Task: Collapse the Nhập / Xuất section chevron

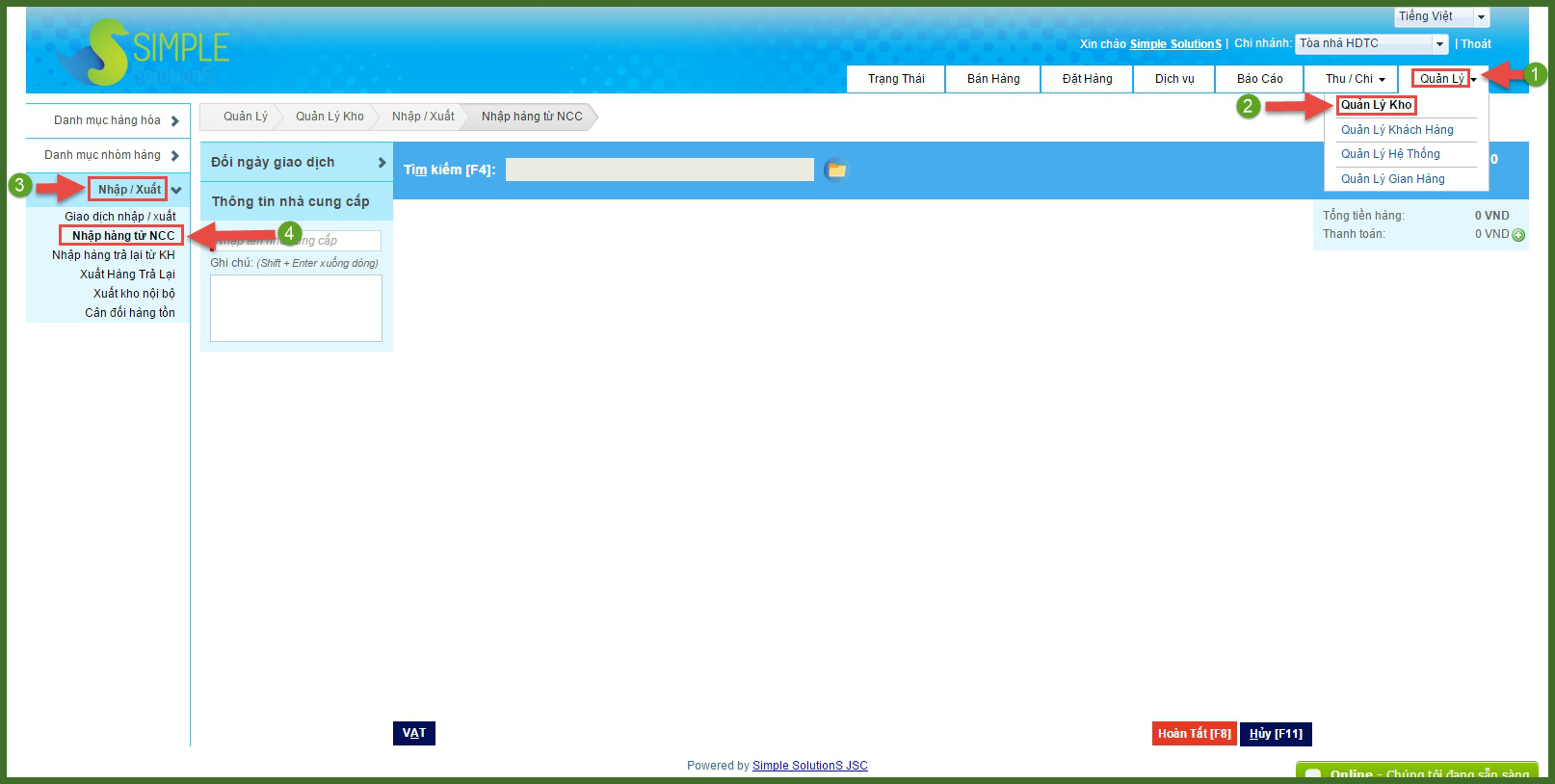Action: [176, 191]
